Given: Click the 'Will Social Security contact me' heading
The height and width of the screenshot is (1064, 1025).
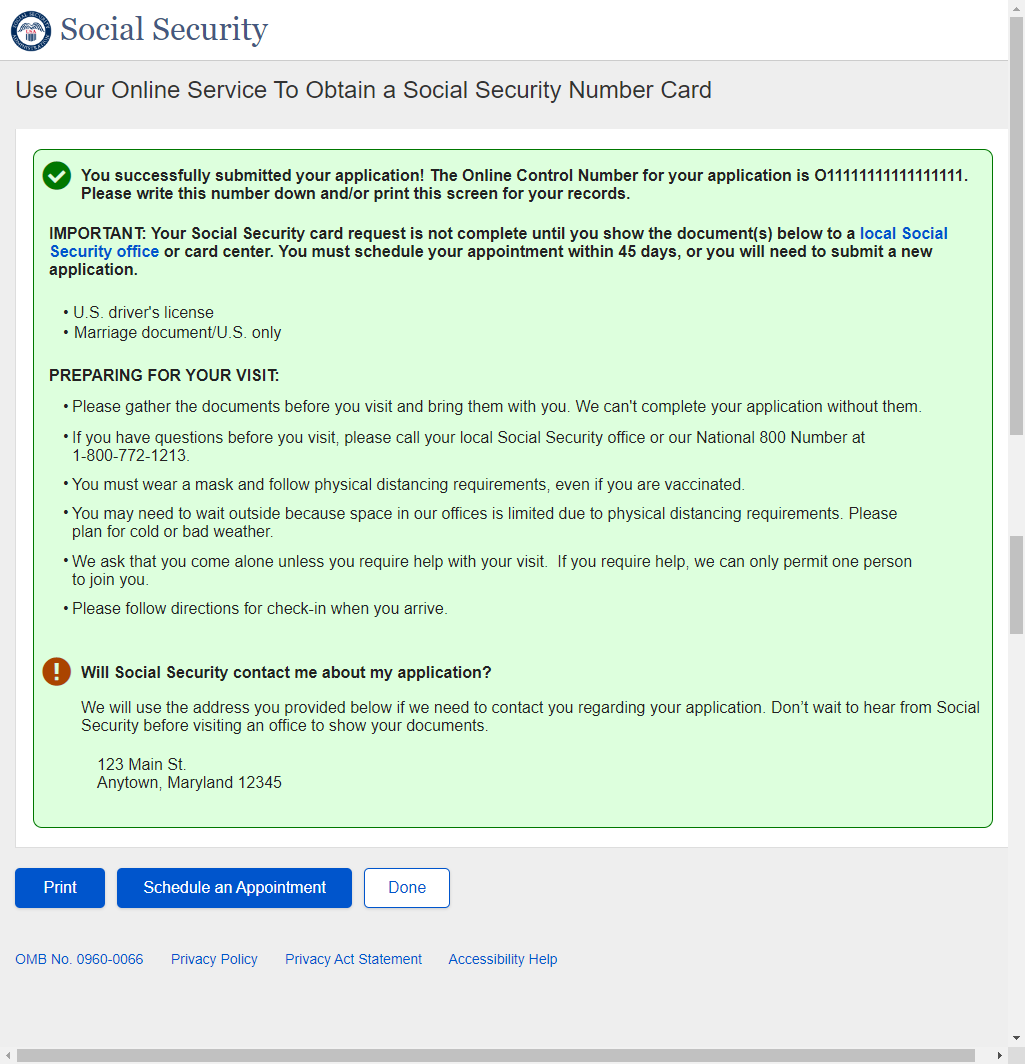Looking at the screenshot, I should point(286,672).
